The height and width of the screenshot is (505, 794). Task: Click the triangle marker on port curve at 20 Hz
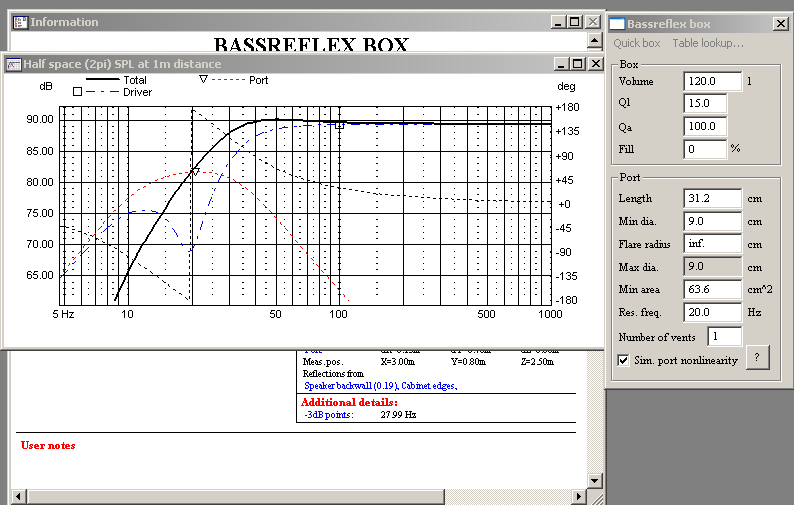[x=195, y=172]
